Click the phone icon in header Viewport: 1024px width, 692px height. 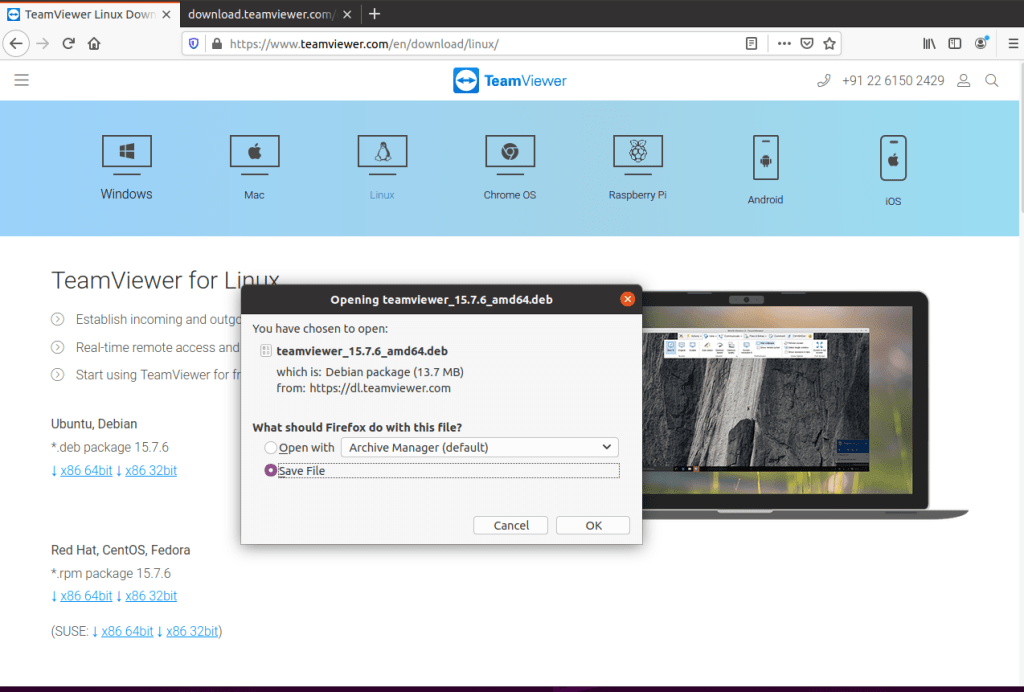(x=824, y=80)
